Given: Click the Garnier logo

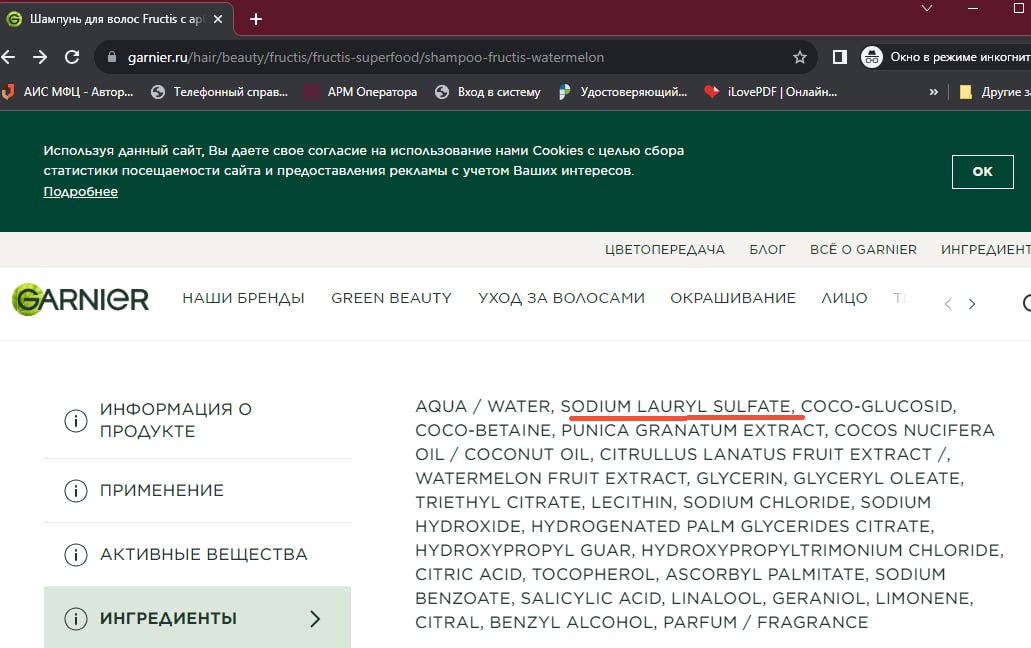Looking at the screenshot, I should point(81,299).
